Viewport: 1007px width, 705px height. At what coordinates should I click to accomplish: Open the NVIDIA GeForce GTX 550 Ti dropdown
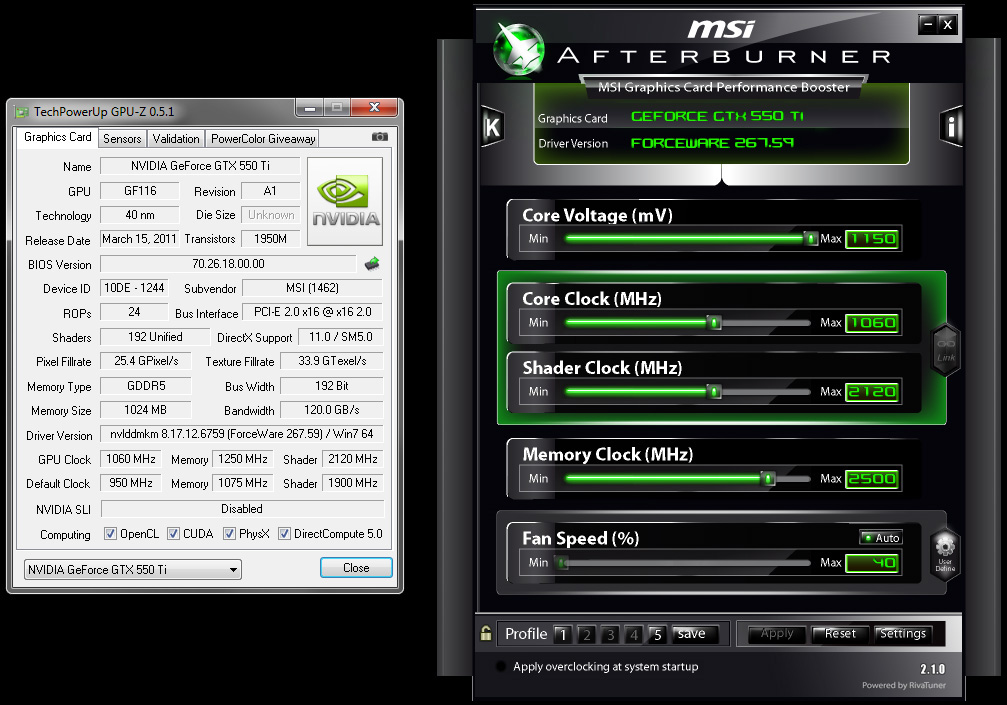[132, 570]
